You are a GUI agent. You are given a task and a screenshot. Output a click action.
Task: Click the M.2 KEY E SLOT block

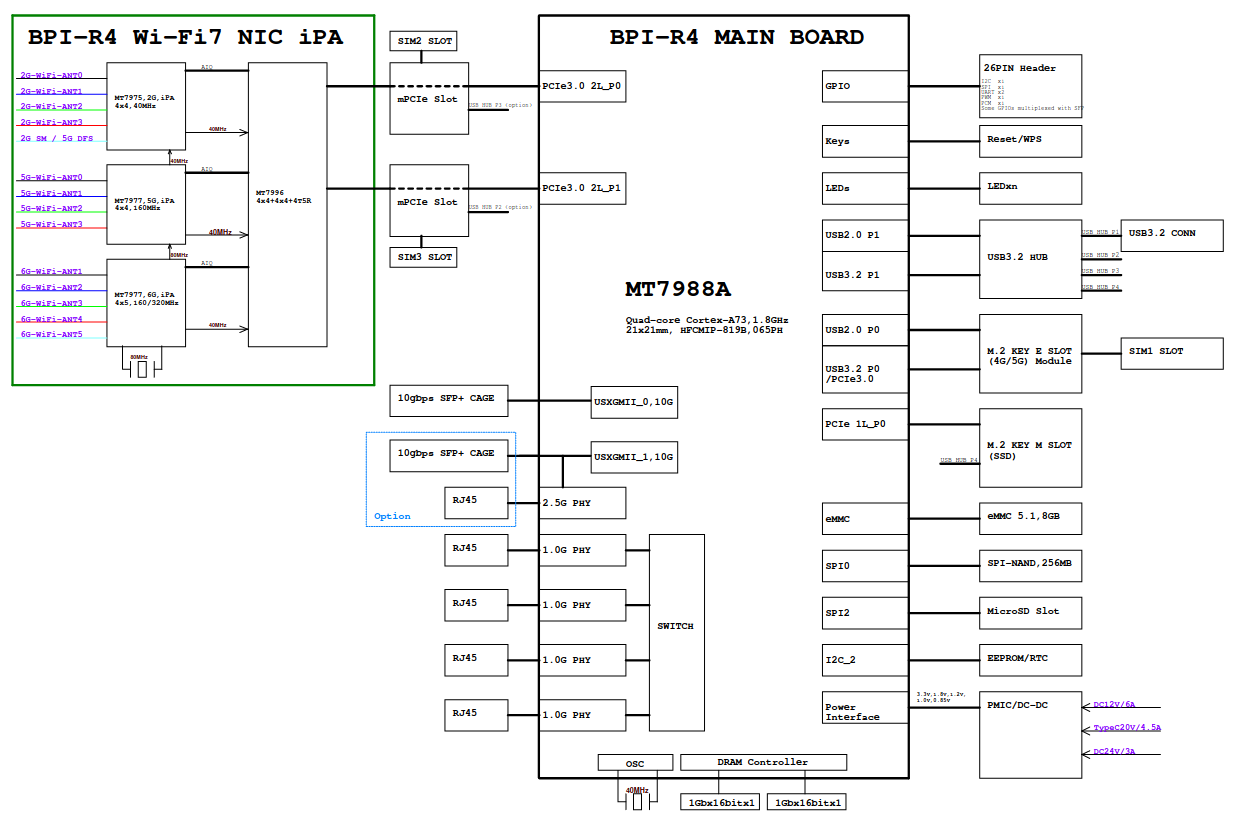pos(1030,354)
